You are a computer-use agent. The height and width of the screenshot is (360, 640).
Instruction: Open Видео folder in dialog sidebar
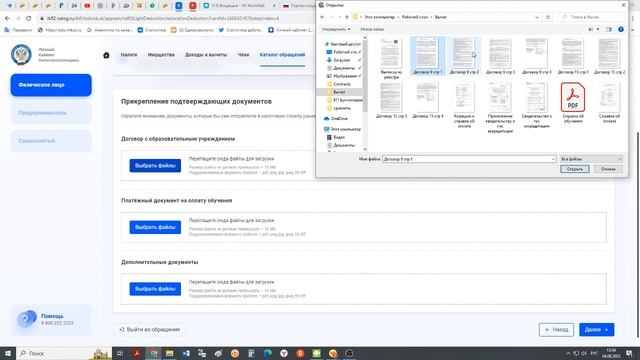tap(336, 137)
